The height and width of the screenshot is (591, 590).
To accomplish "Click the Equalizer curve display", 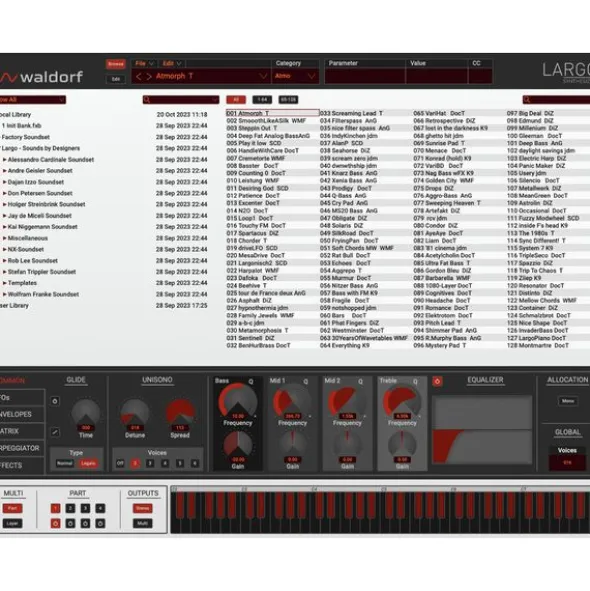I will 482,430.
